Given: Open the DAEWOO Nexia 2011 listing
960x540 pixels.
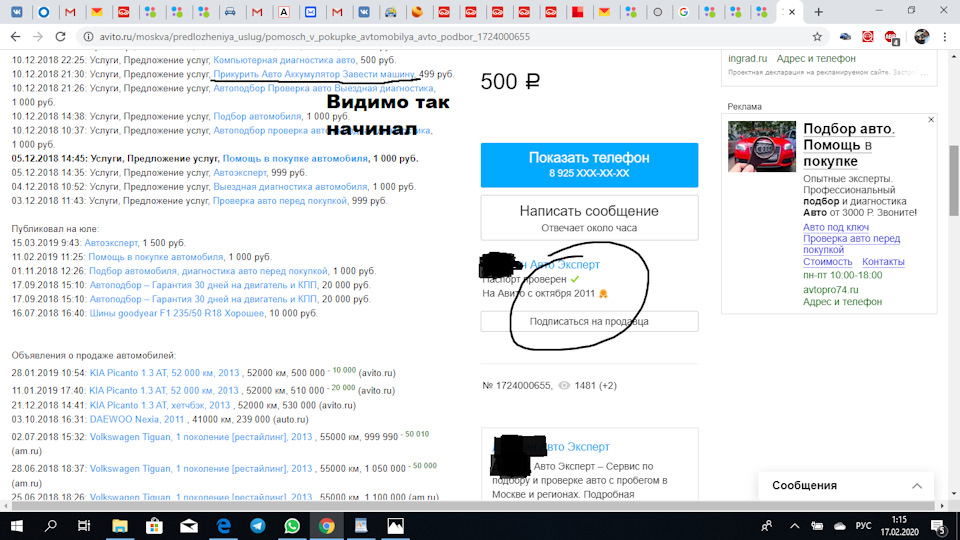Looking at the screenshot, I should click(x=137, y=419).
